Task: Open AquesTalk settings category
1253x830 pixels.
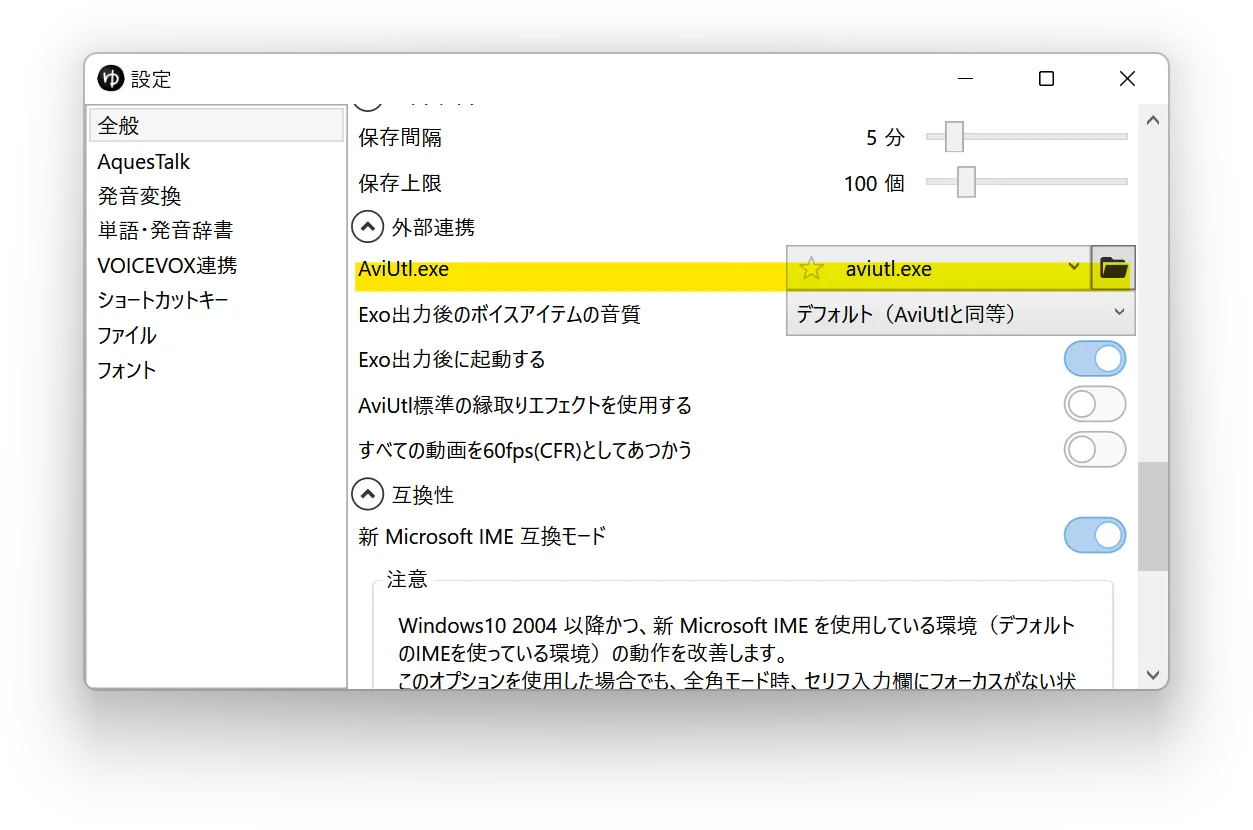Action: pos(144,161)
